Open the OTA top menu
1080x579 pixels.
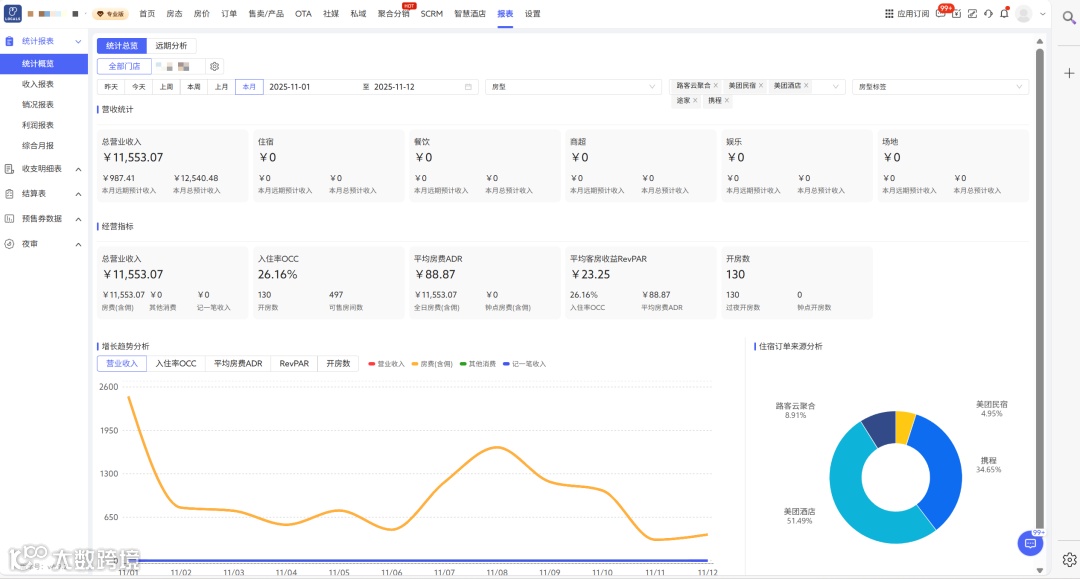(x=303, y=14)
